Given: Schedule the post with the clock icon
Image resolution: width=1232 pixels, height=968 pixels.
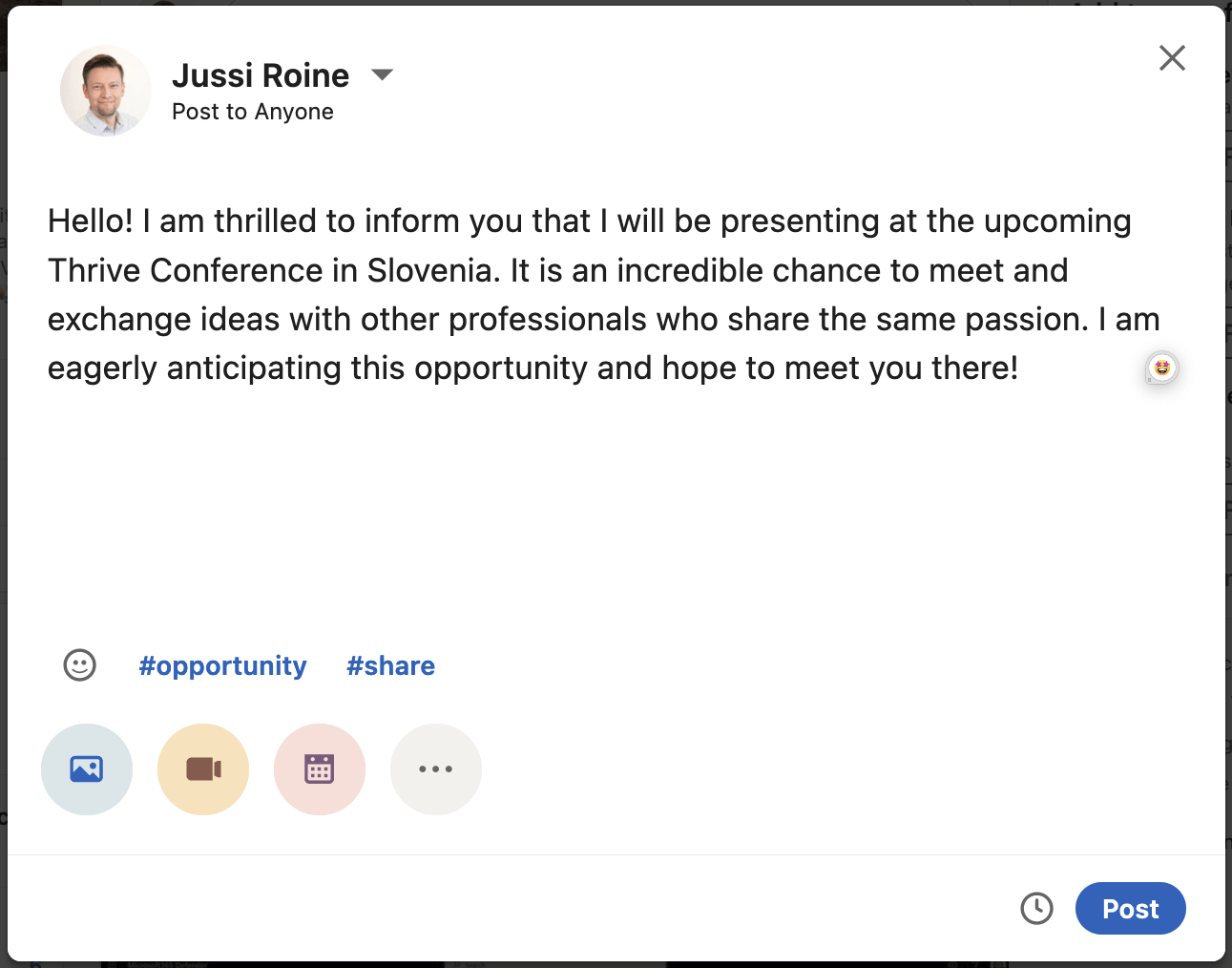Looking at the screenshot, I should coord(1036,909).
